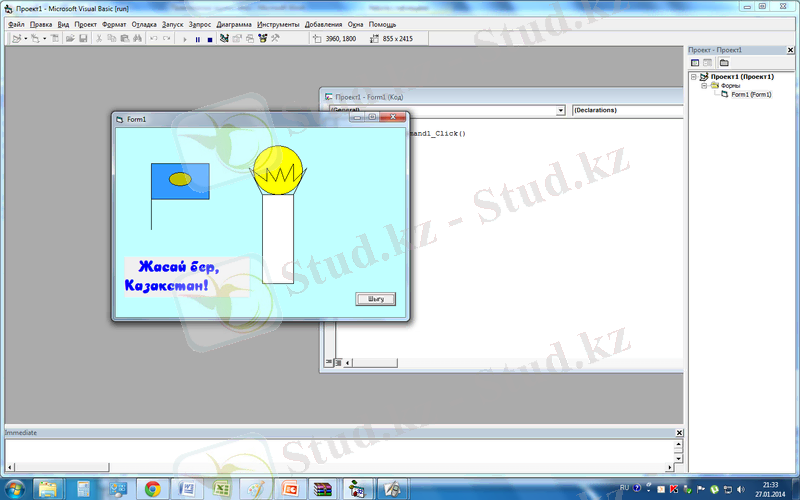This screenshot has height=500, width=800.
Task: Stop the running program with End icon
Action: click(210, 39)
